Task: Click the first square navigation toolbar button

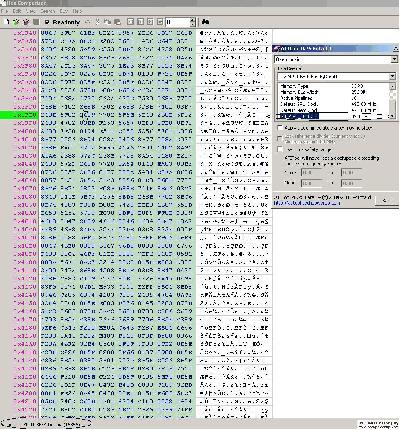Action: [x=131, y=22]
